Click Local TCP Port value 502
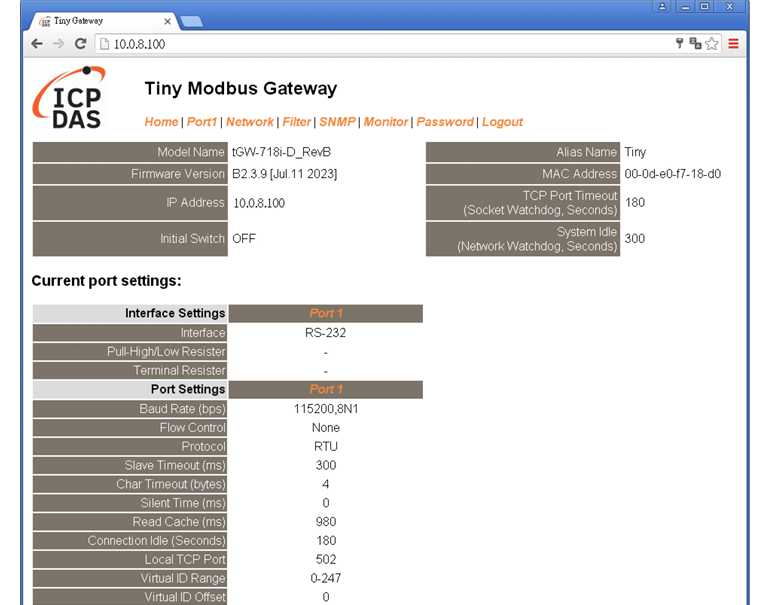The image size is (776, 605). pyautogui.click(x=326, y=559)
